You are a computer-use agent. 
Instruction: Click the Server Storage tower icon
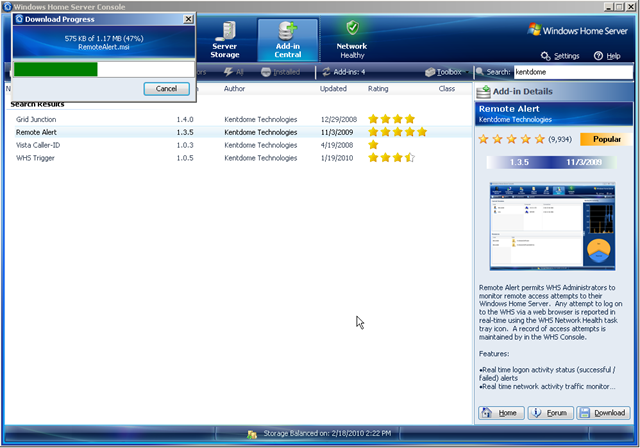[226, 31]
